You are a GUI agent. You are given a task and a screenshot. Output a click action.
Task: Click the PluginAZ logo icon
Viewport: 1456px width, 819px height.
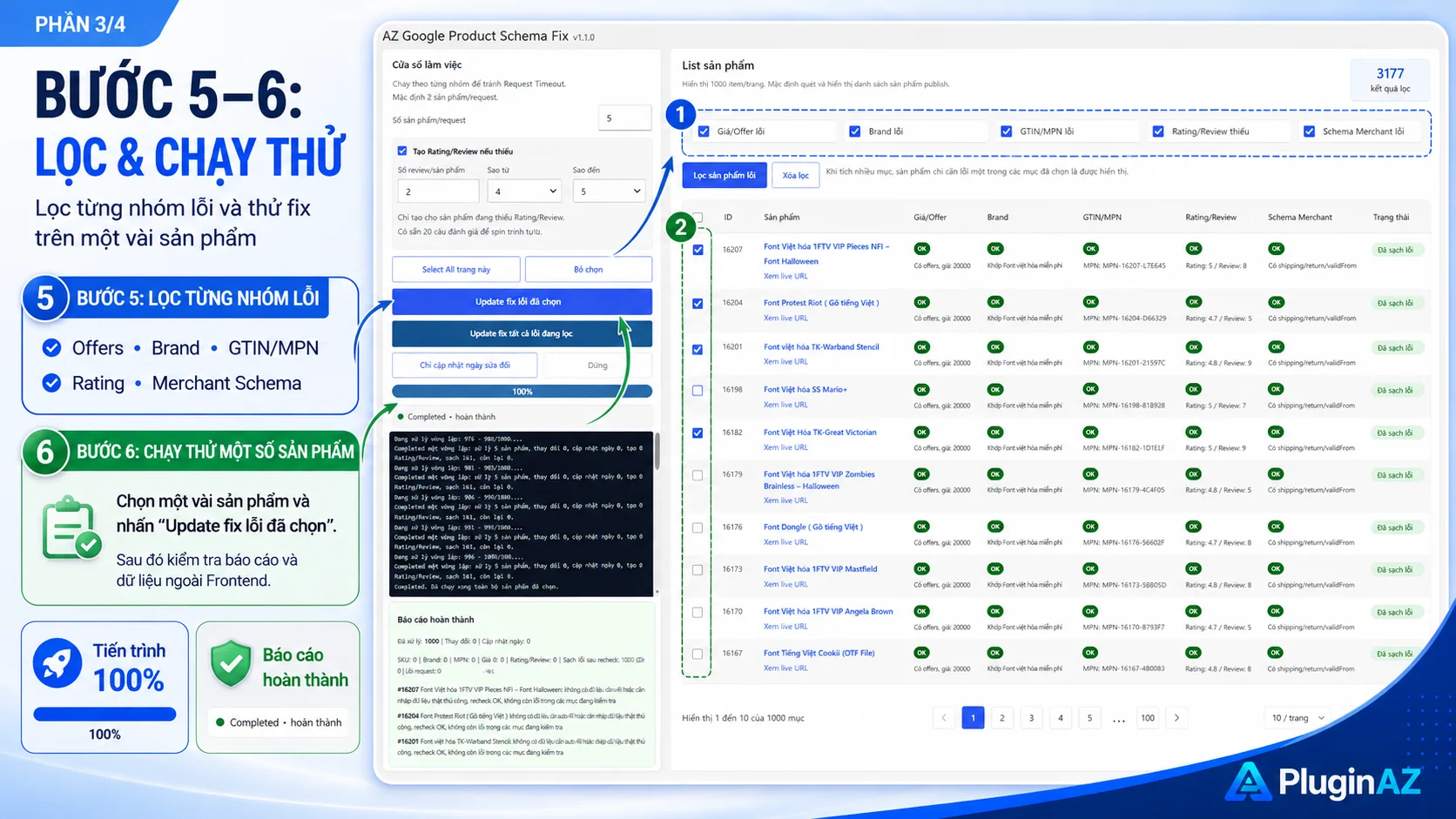[x=1249, y=781]
